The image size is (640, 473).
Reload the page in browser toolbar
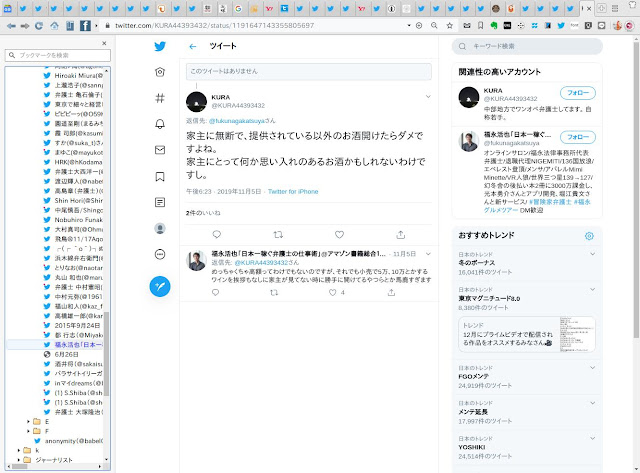coord(39,26)
